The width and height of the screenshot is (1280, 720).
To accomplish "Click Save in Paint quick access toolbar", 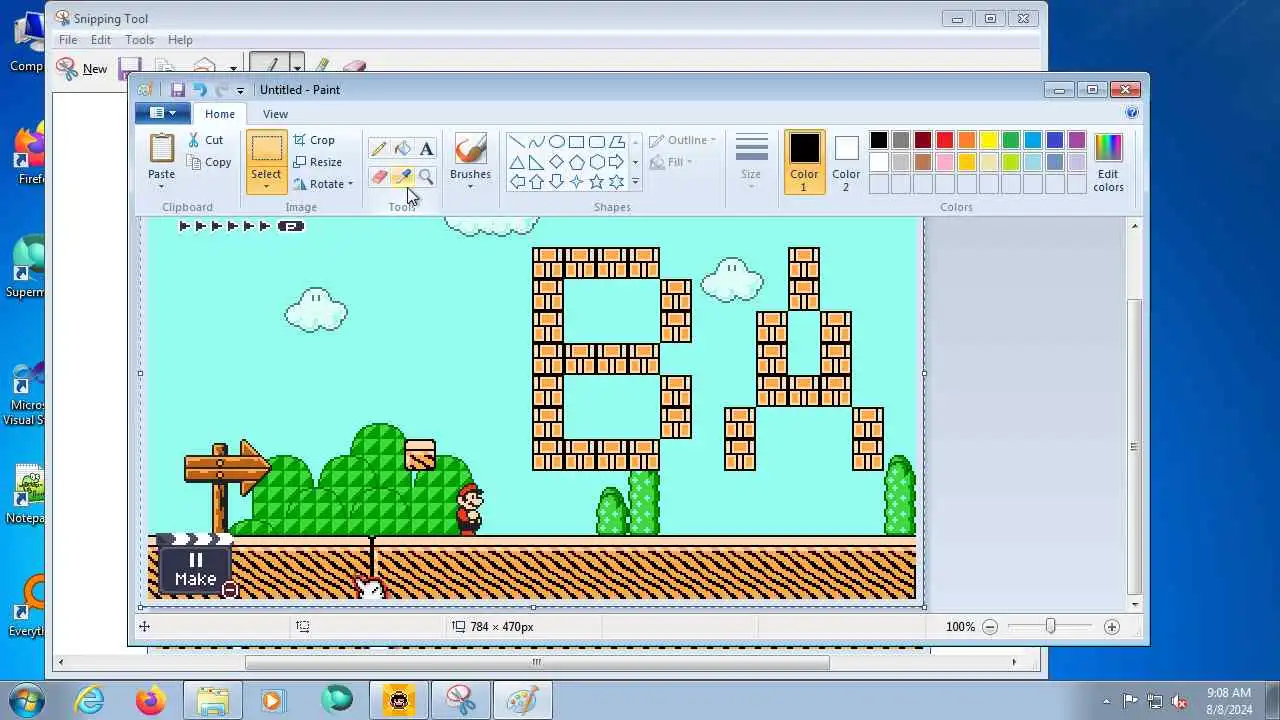I will (177, 90).
